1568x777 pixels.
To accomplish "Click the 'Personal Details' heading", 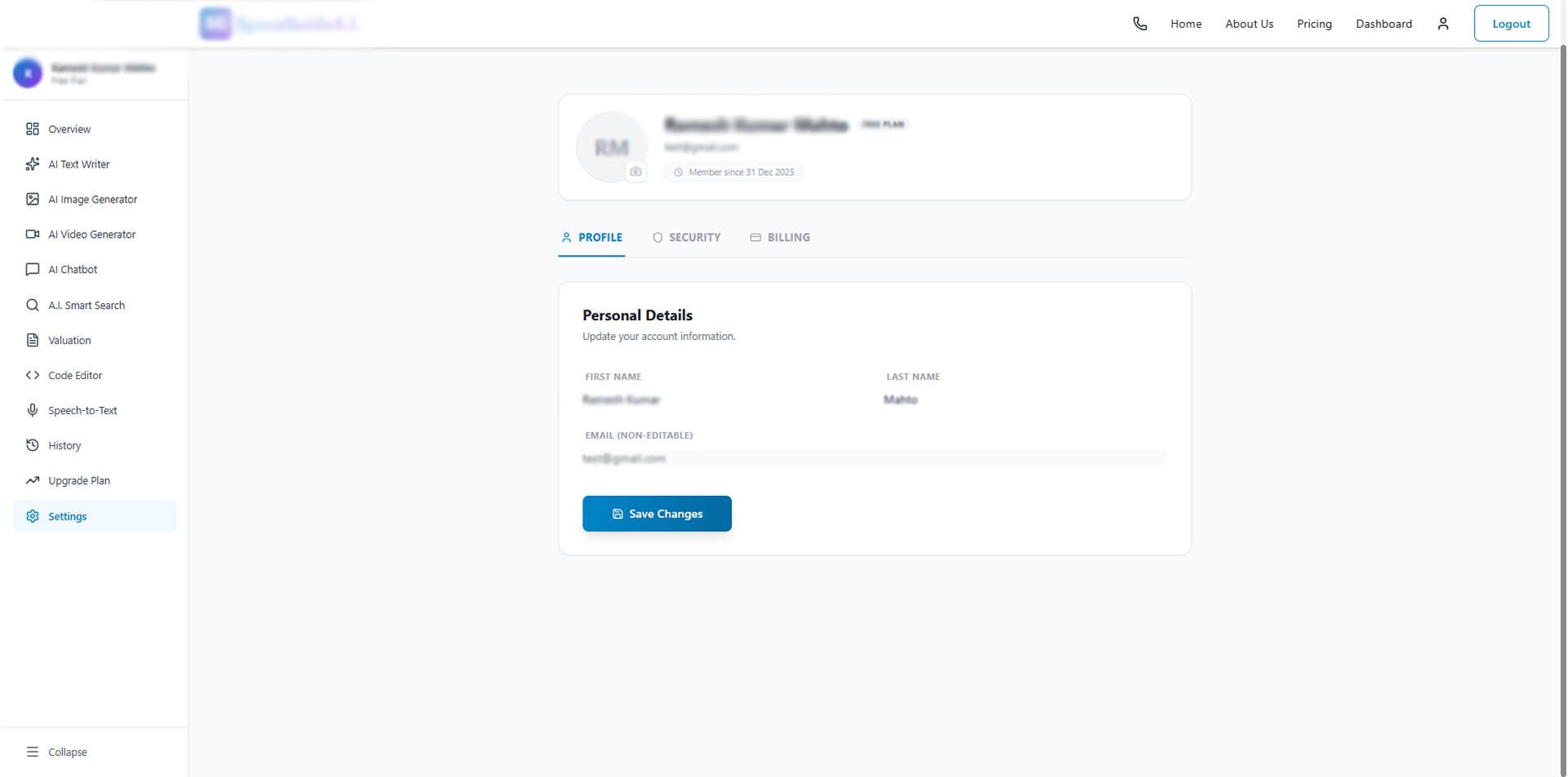I will (637, 315).
